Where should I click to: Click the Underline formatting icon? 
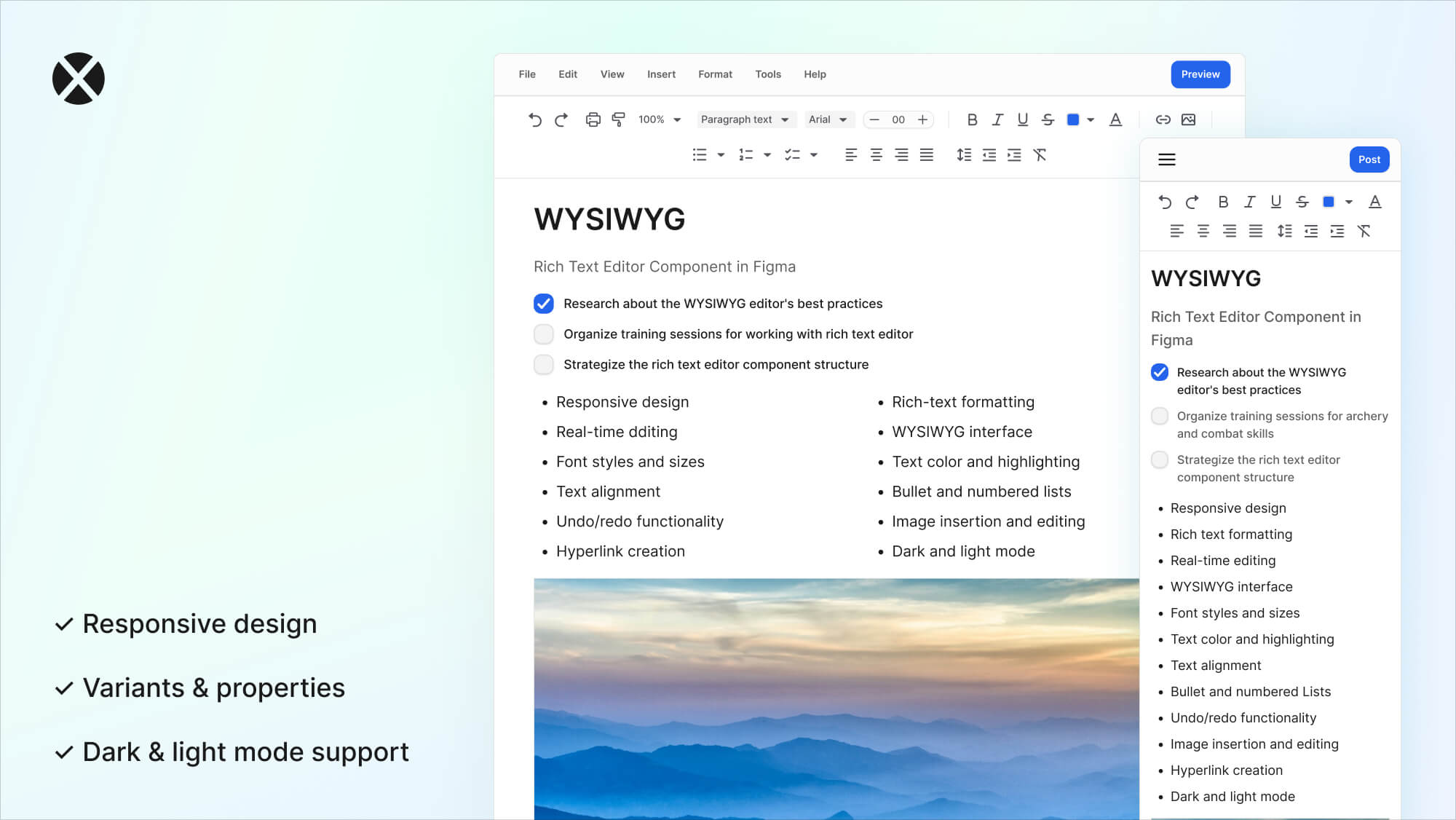pyautogui.click(x=1022, y=119)
